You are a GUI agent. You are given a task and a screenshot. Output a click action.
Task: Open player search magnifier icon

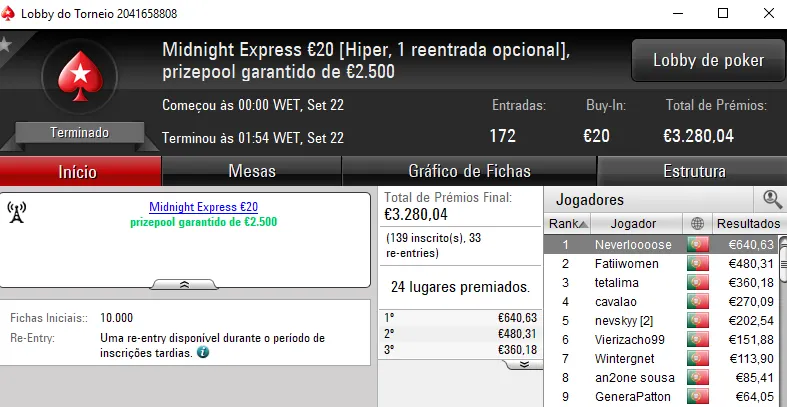click(x=772, y=200)
